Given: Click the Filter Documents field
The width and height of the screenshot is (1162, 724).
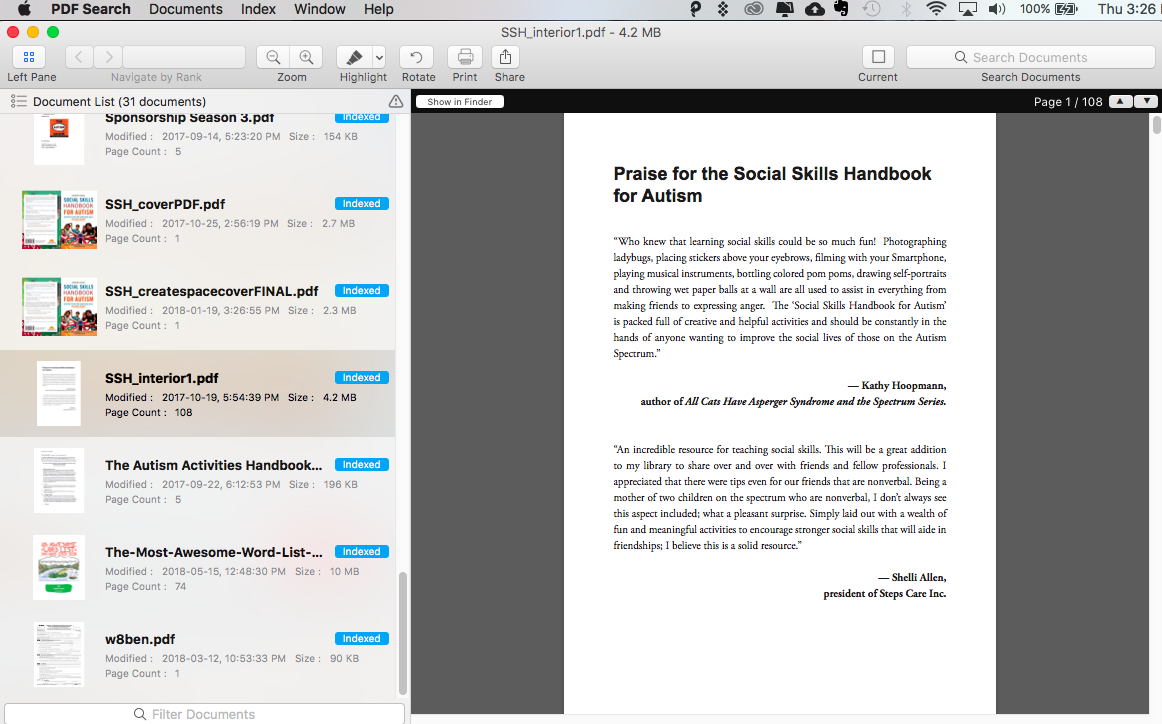Looking at the screenshot, I should [204, 714].
